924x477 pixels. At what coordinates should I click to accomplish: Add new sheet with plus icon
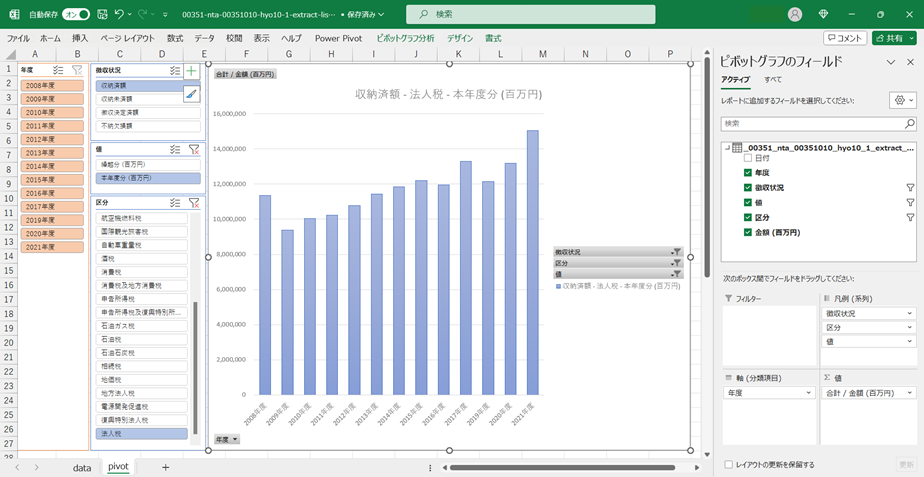(165, 467)
